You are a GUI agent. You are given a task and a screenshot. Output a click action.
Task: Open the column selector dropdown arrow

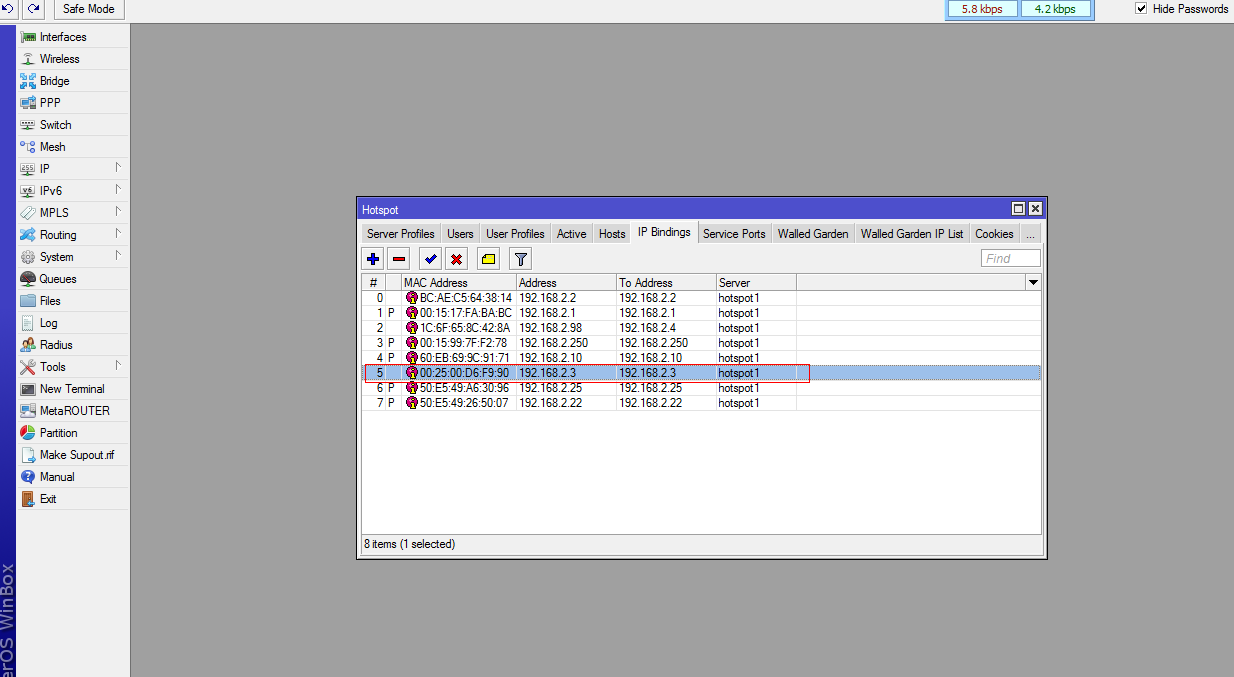[x=1033, y=283]
